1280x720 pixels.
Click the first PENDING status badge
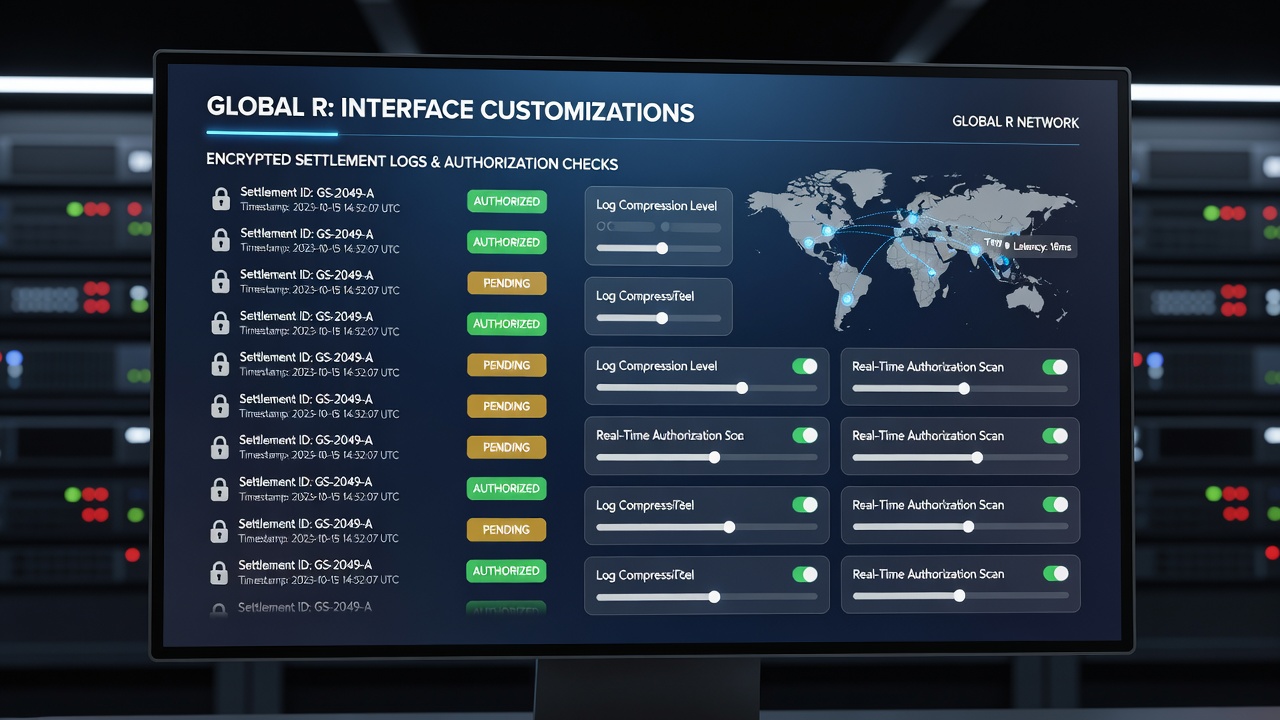[507, 283]
